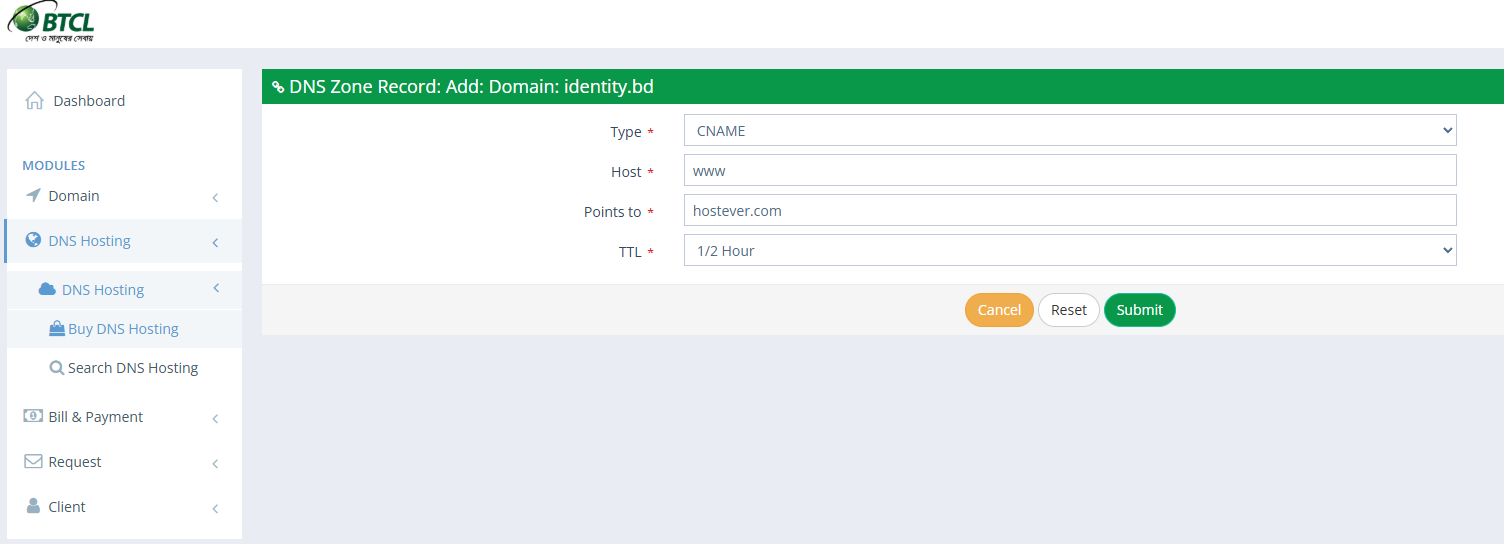This screenshot has width=1504, height=544.
Task: Click the Request envelope icon
Action: click(33, 461)
